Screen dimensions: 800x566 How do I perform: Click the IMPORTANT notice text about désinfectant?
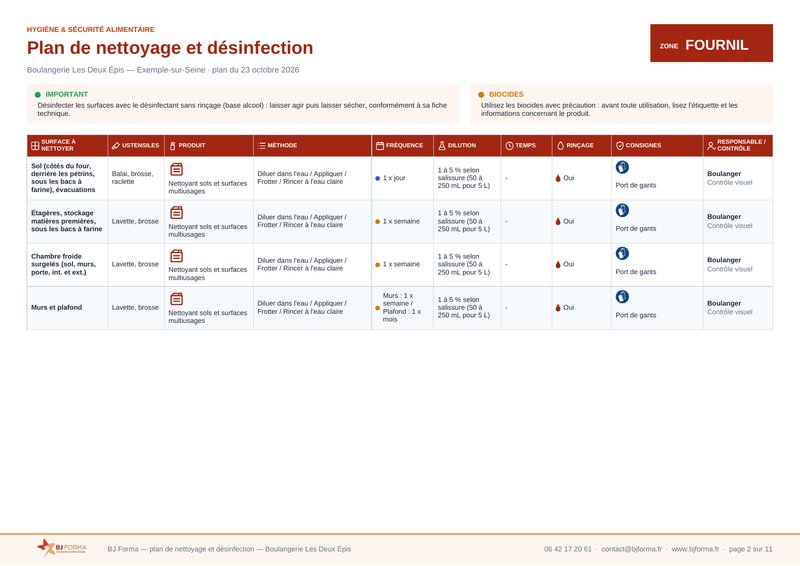[242, 109]
